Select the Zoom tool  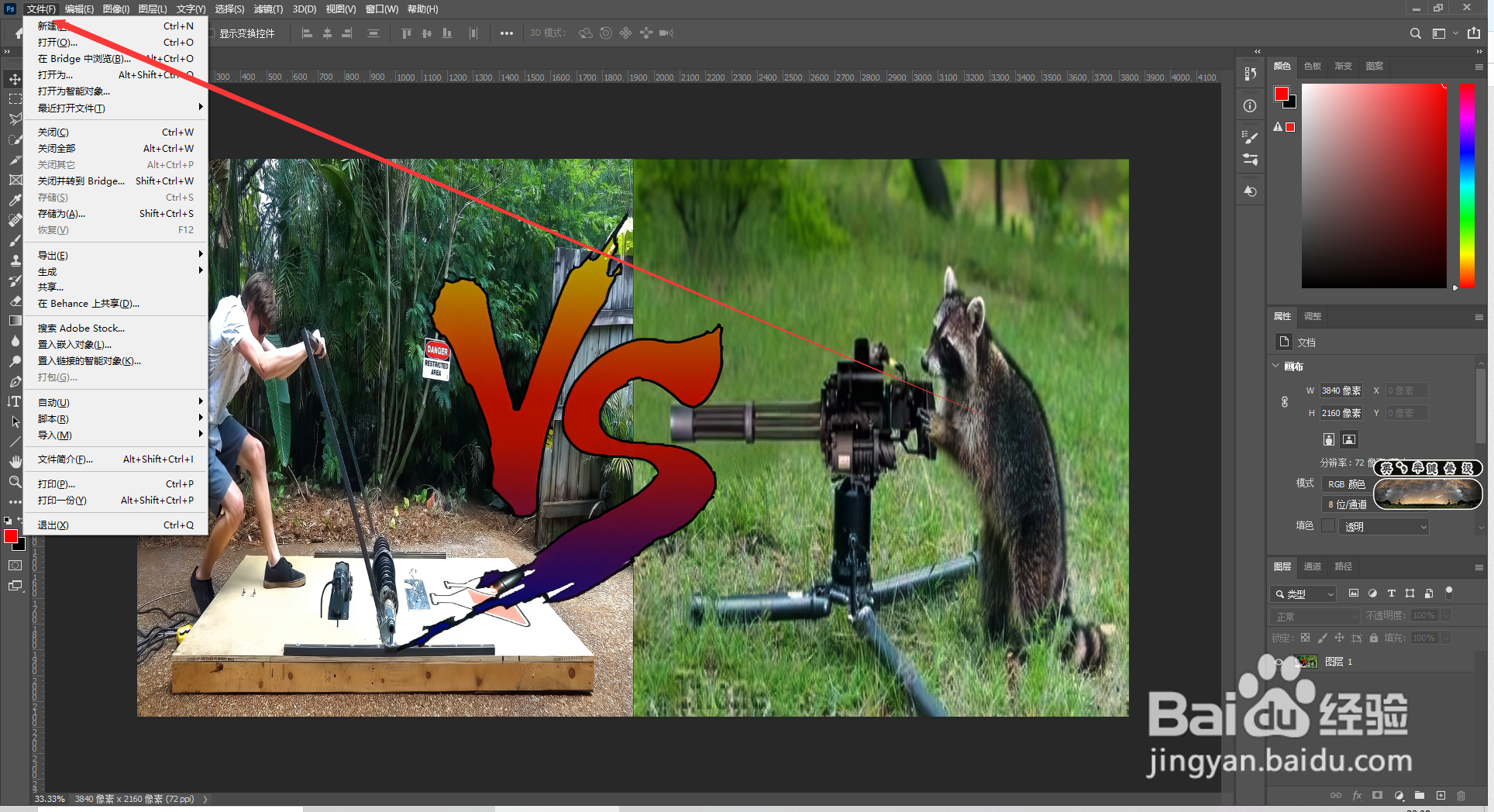tap(15, 482)
